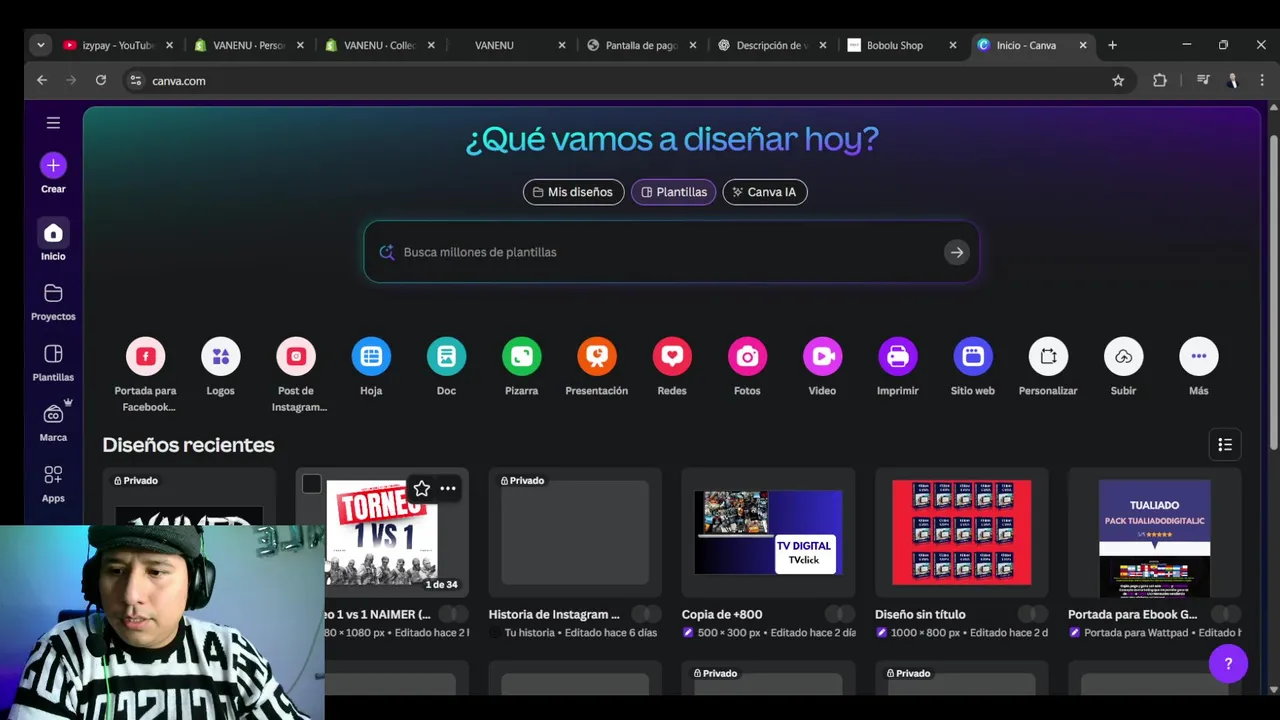
Task: Open a new browser tab
Action: (x=1112, y=45)
